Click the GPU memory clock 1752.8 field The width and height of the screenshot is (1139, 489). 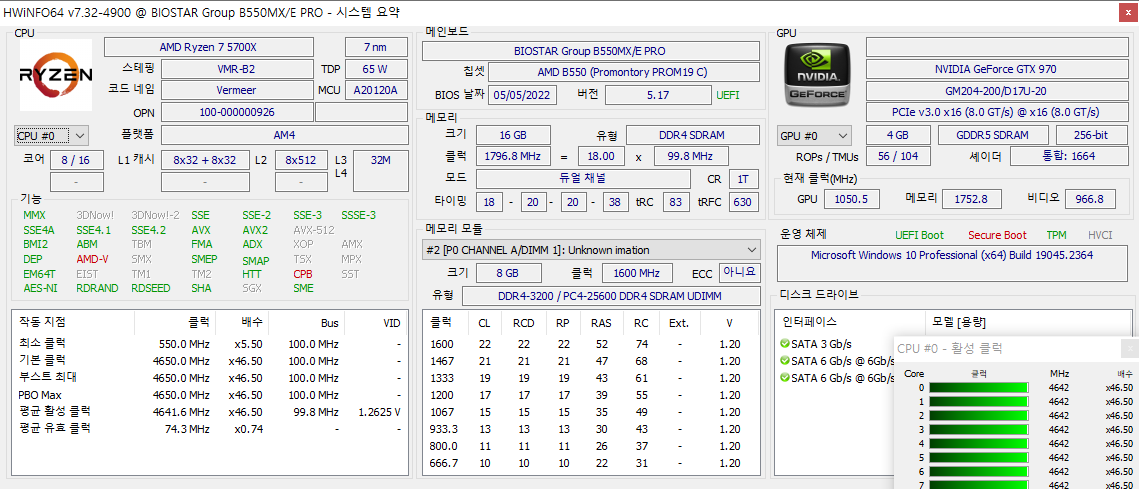point(972,199)
